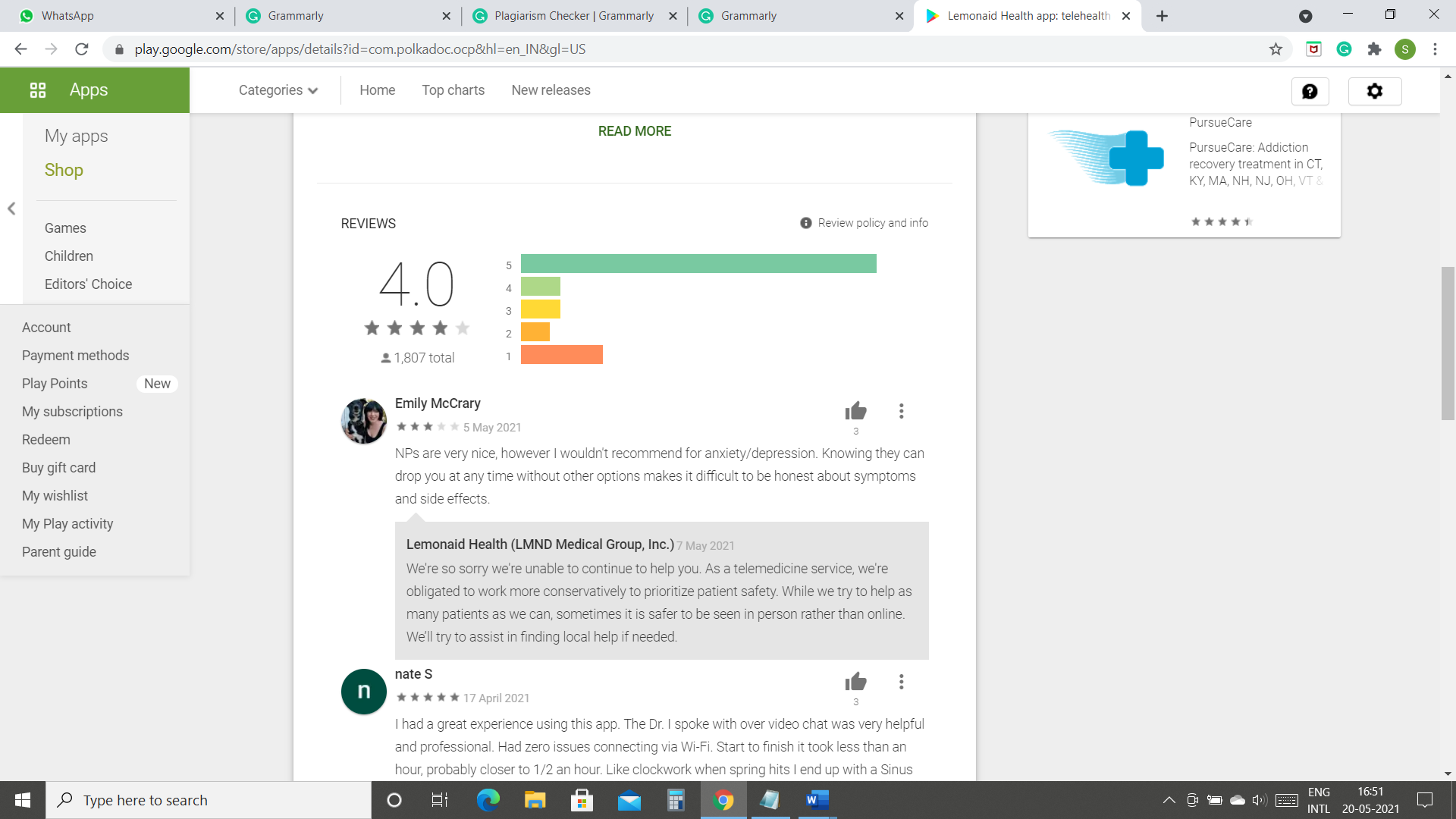The width and height of the screenshot is (1456, 819).
Task: Click the 1-star rating bar
Action: [x=562, y=354]
